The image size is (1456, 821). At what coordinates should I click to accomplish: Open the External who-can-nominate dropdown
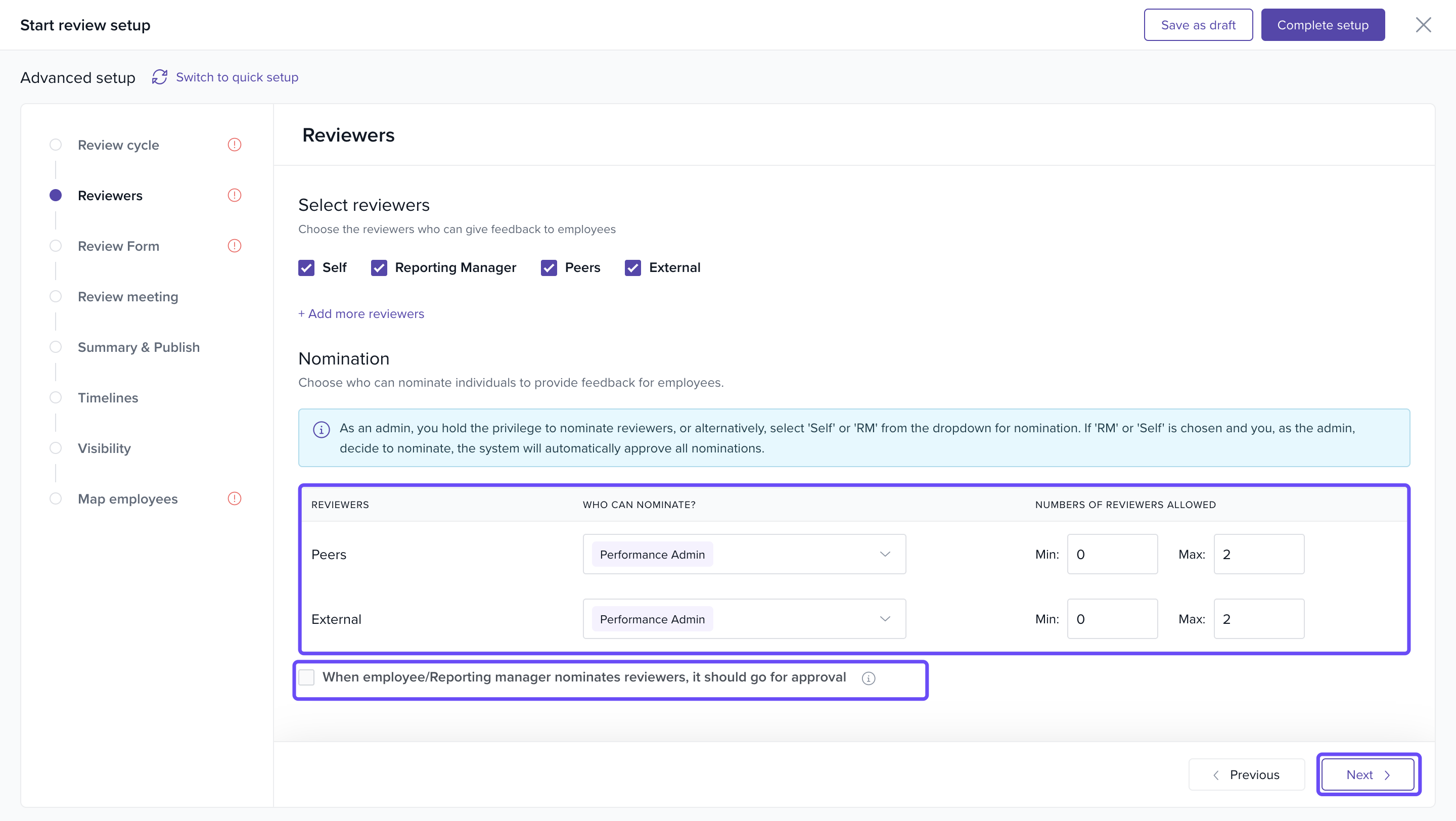[x=744, y=619]
